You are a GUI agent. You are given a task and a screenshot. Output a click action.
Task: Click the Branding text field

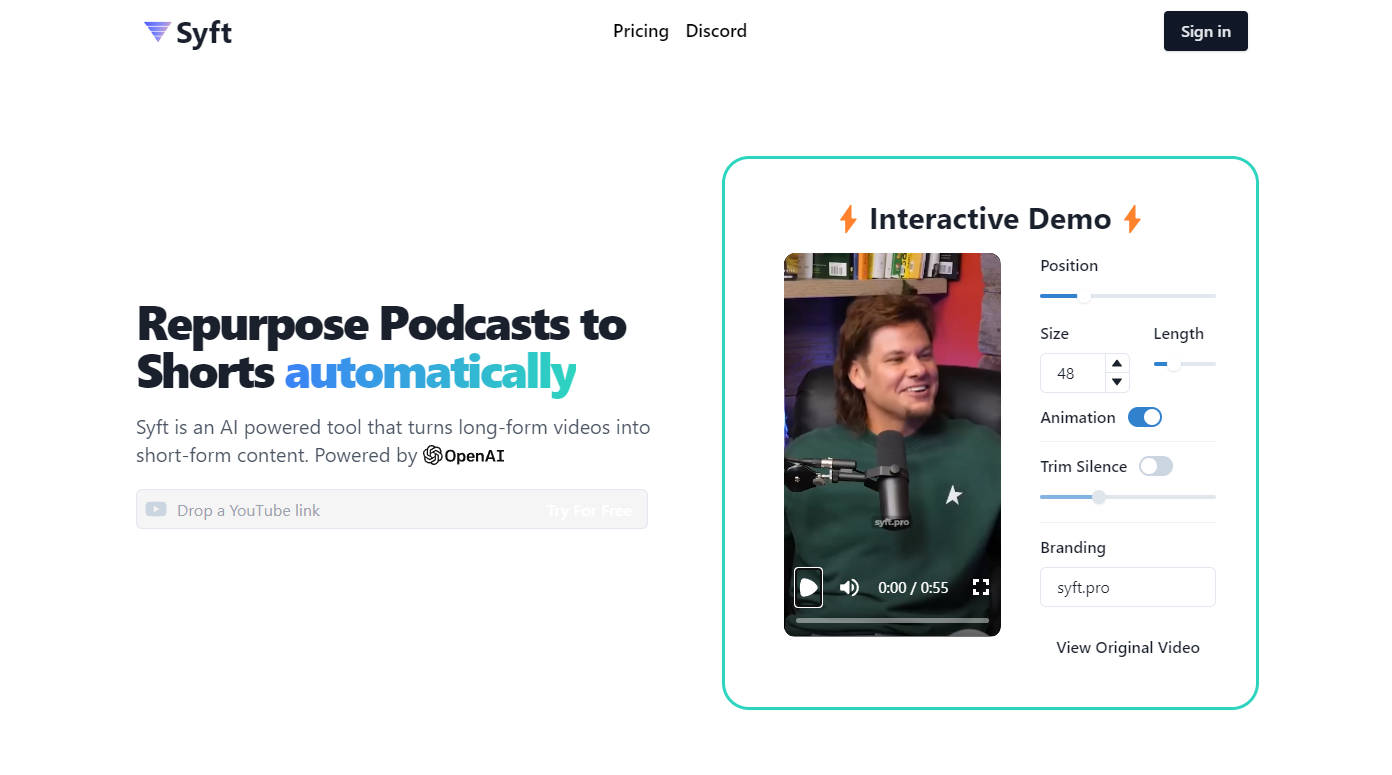(x=1127, y=588)
